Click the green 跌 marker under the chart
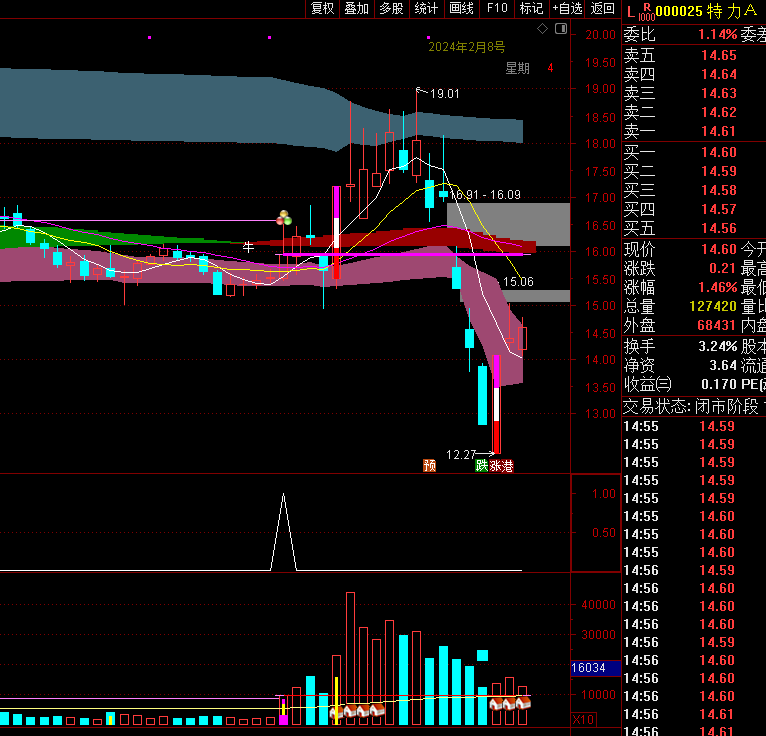 point(482,465)
